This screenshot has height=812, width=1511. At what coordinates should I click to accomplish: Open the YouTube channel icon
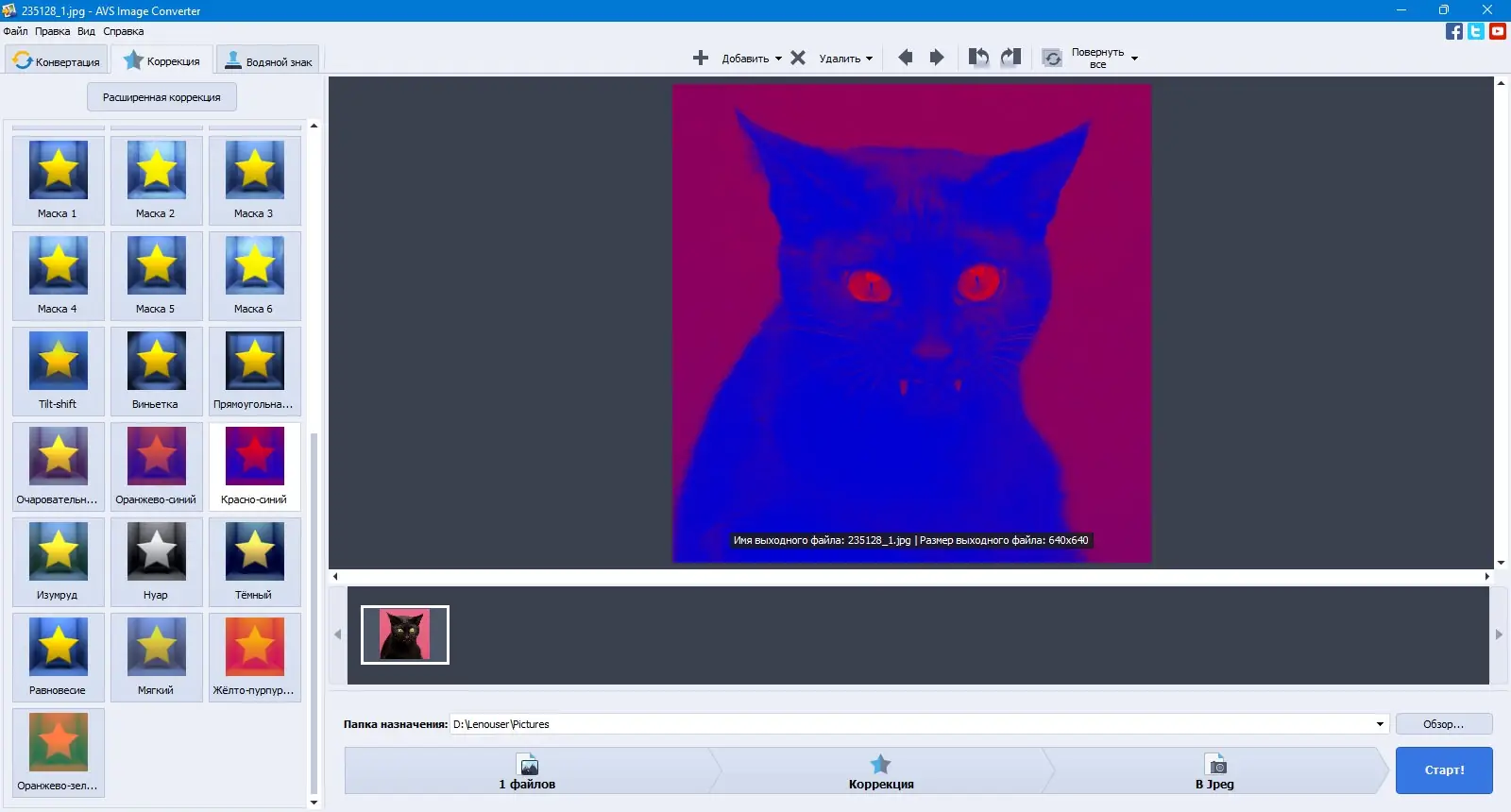pyautogui.click(x=1498, y=31)
